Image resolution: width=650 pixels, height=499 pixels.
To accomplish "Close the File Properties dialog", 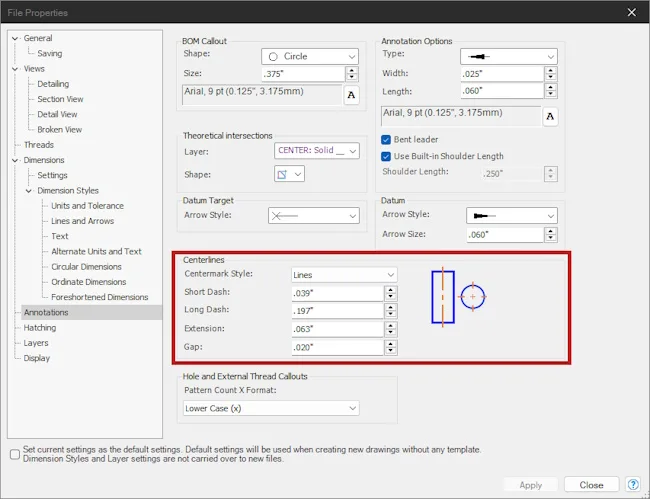I will tap(632, 12).
